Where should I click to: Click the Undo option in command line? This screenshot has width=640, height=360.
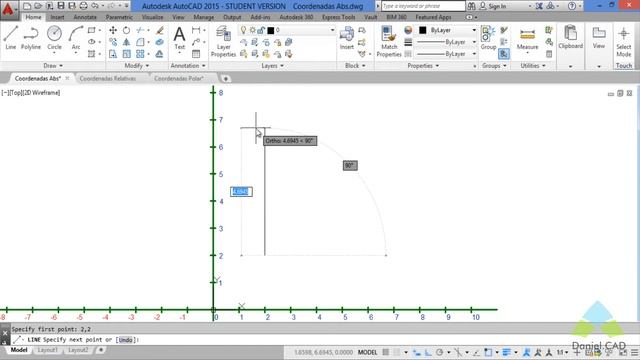tap(126, 340)
